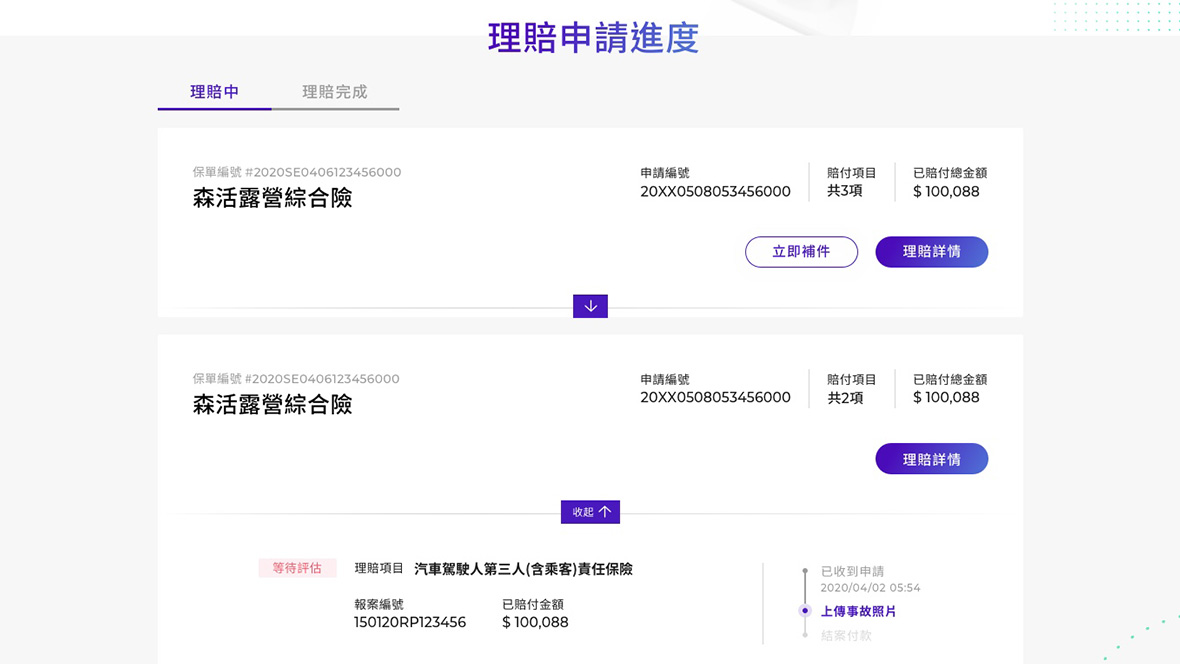Collapse details with the 收起 button

[x=590, y=512]
